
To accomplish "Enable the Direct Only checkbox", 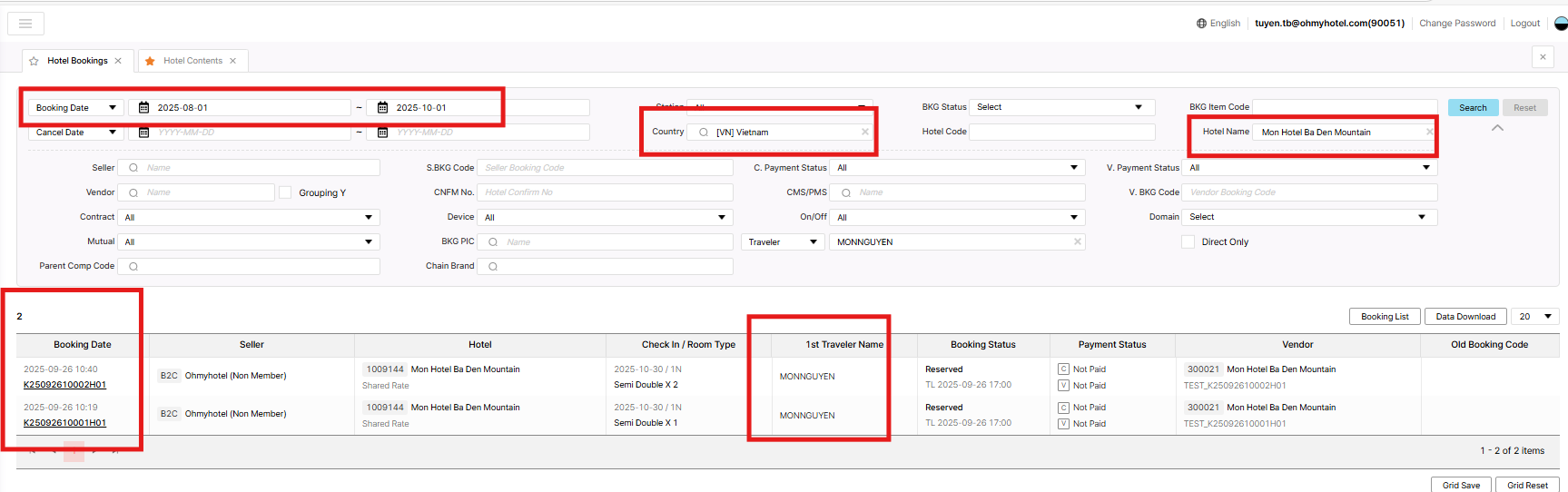I will (1188, 241).
